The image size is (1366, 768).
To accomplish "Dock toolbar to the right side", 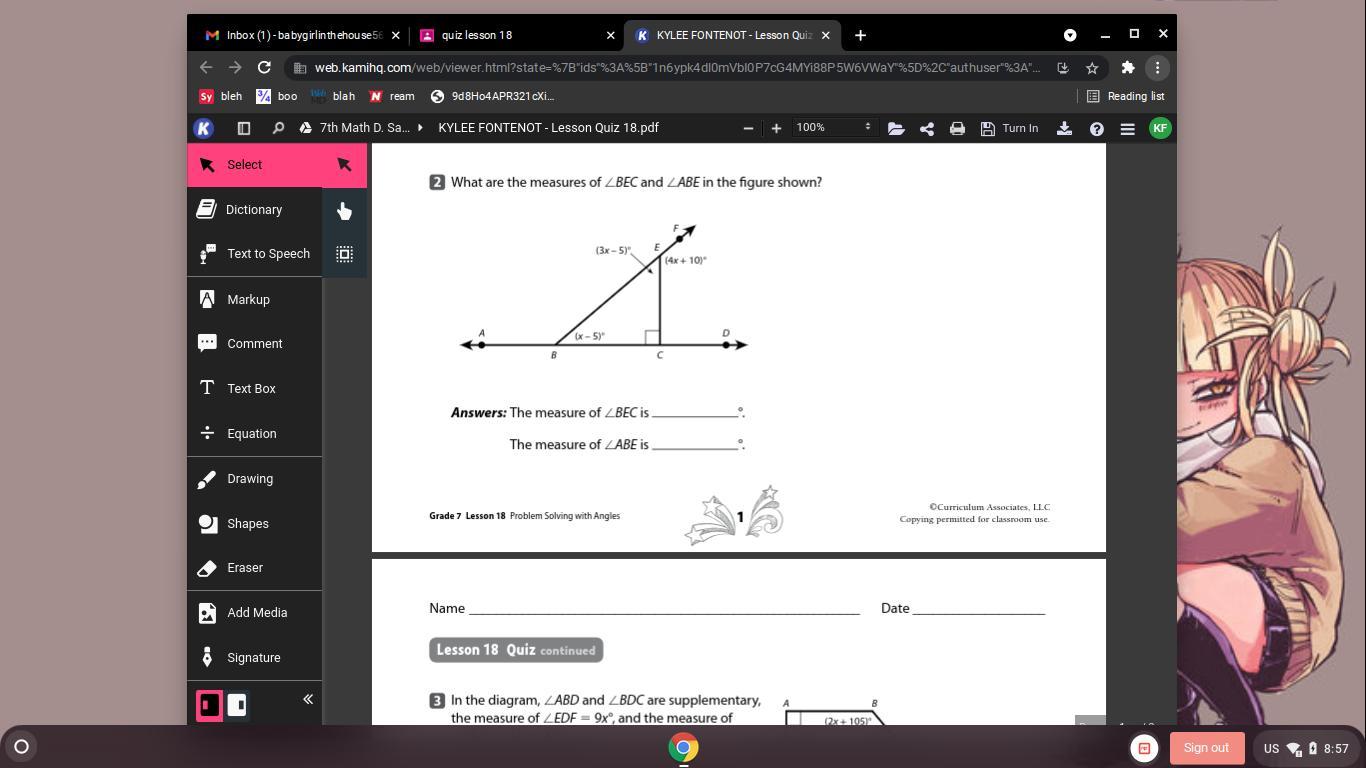I will (237, 705).
